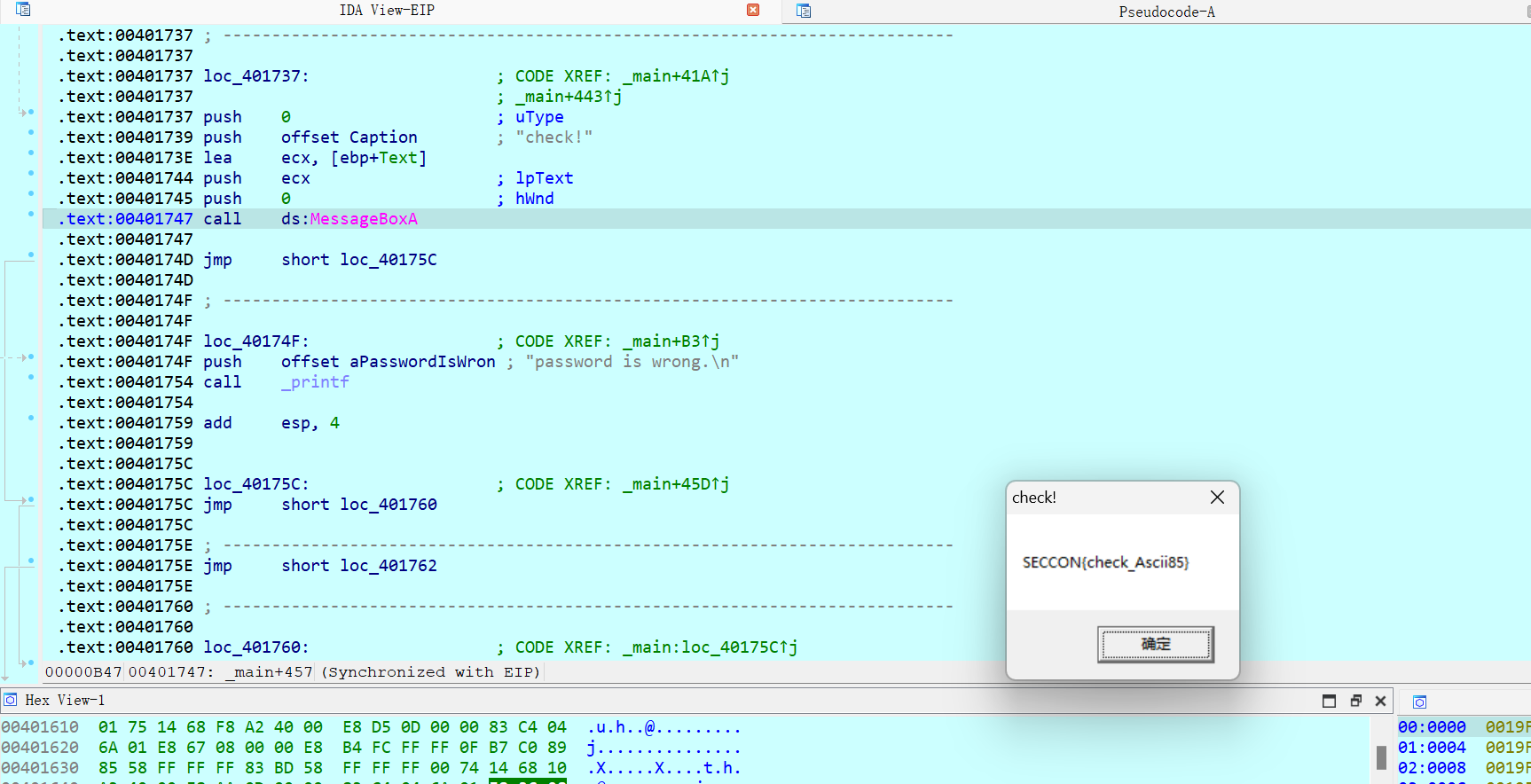The width and height of the screenshot is (1531, 784).
Task: Click the offset Caption operand
Action: (349, 137)
